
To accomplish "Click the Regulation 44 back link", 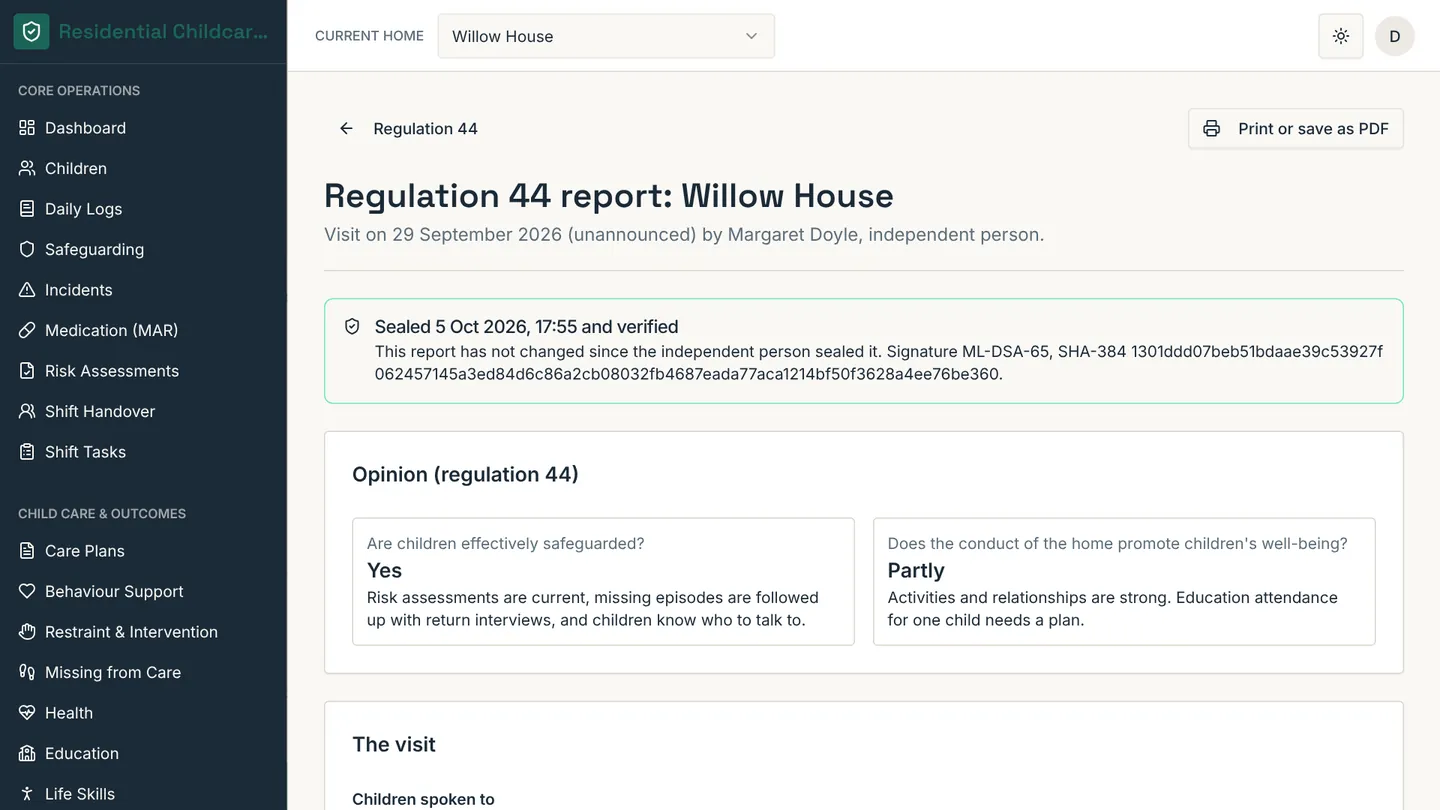I will coord(408,128).
